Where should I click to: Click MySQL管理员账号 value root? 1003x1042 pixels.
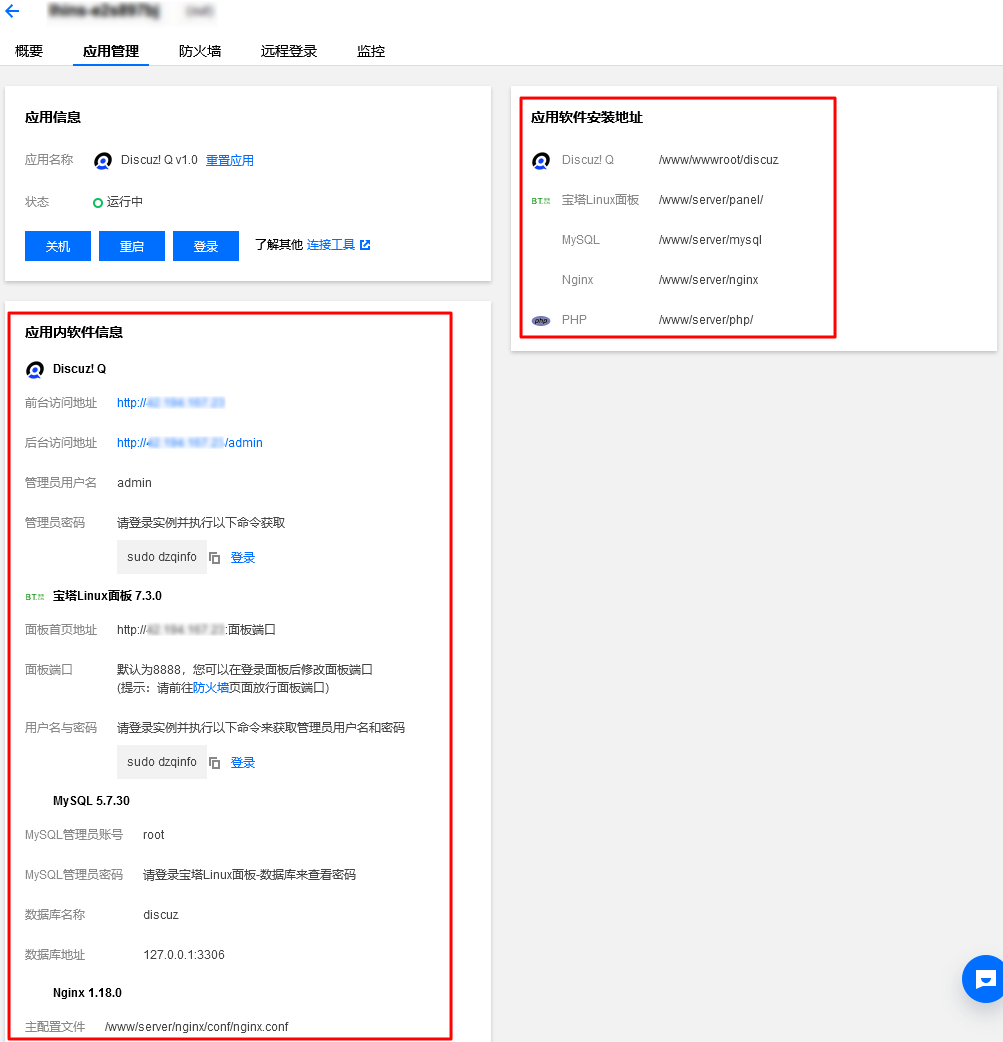tap(154, 835)
